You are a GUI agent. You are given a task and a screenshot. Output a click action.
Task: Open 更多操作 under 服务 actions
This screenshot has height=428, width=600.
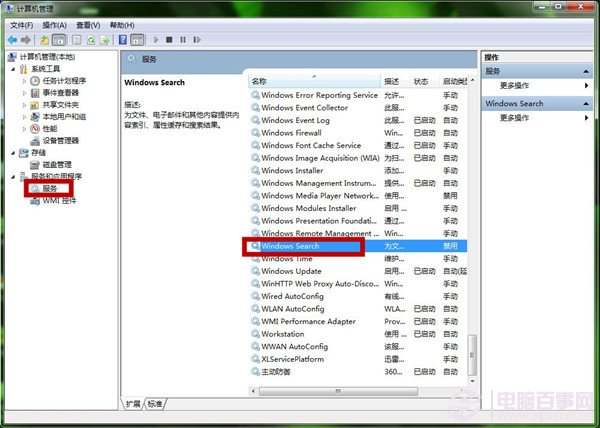[x=514, y=86]
